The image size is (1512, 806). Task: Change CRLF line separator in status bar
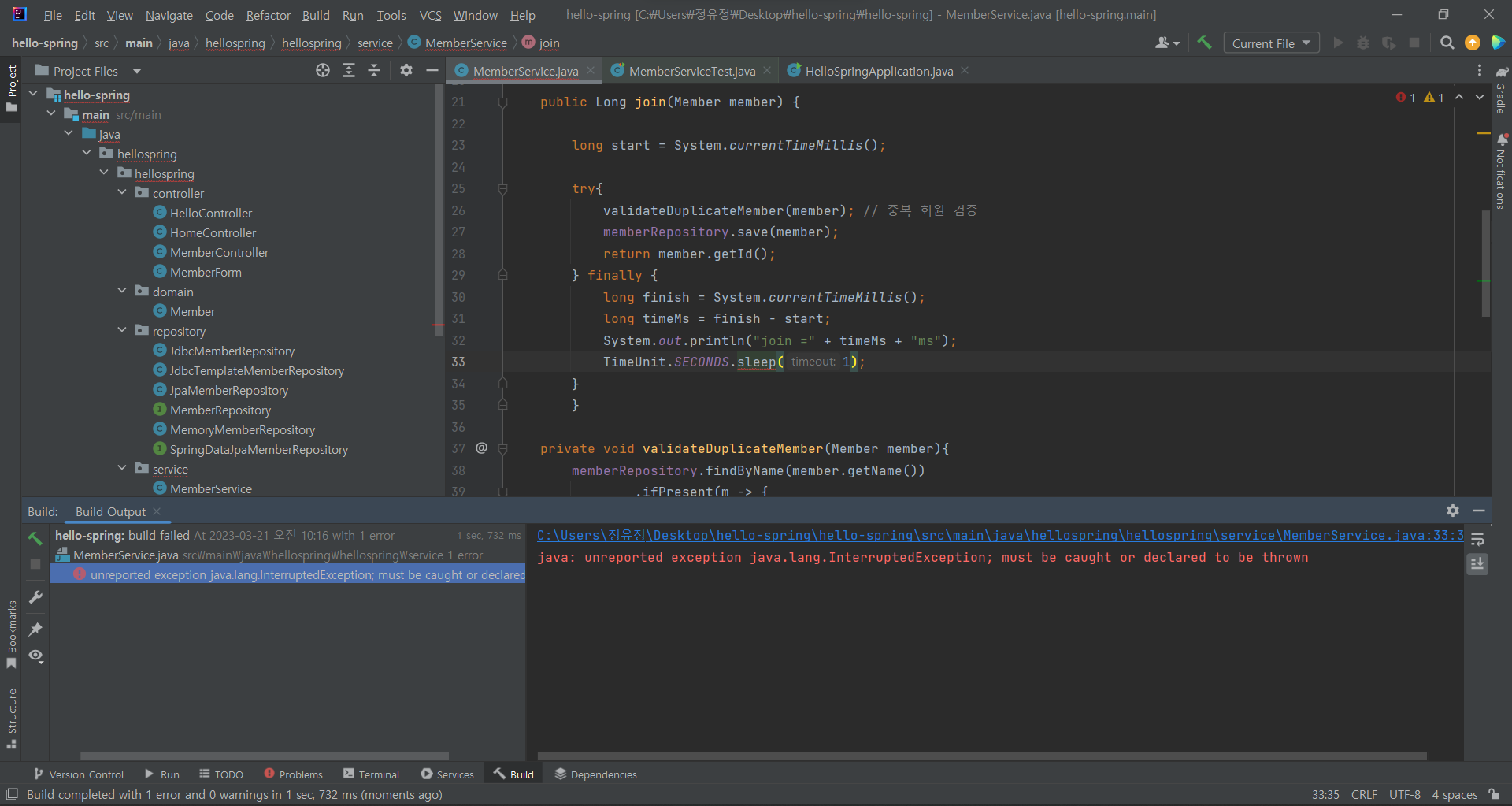1364,794
